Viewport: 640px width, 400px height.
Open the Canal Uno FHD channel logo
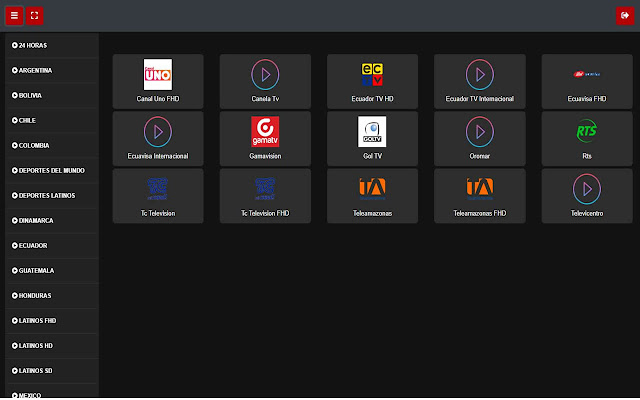(158, 74)
